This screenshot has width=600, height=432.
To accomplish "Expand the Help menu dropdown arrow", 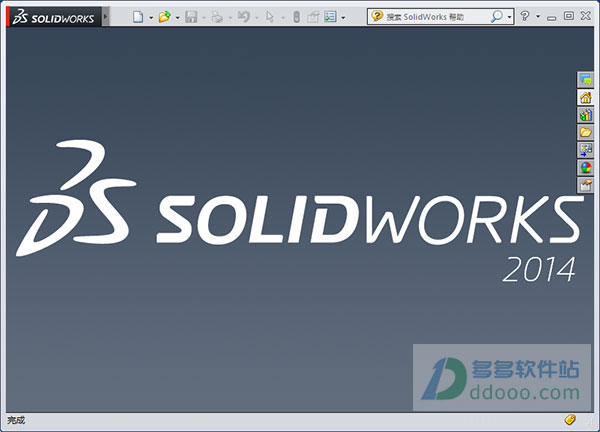I will (538, 17).
